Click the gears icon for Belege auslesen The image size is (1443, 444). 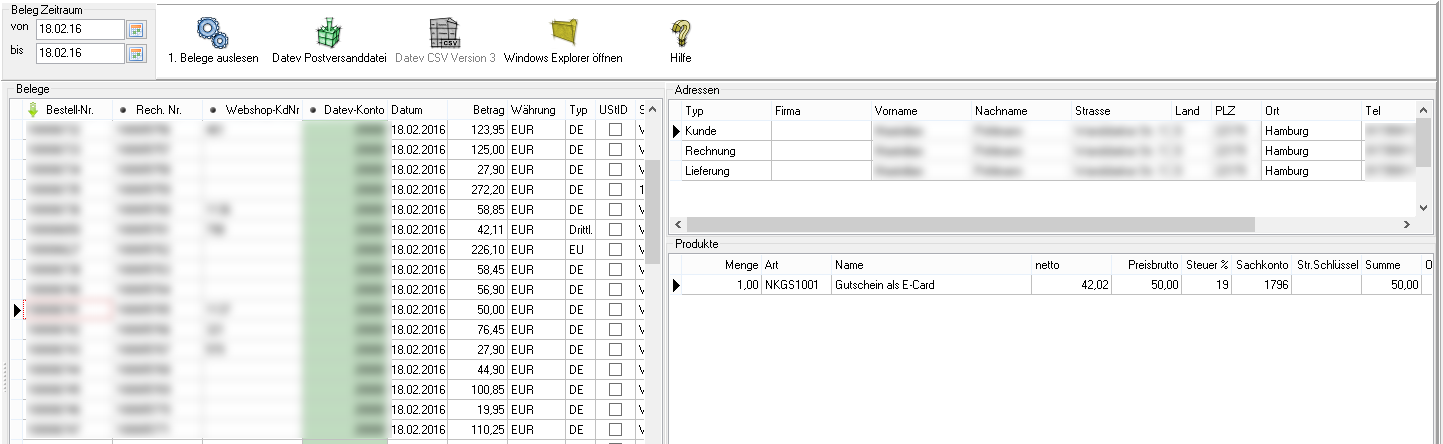click(212, 33)
